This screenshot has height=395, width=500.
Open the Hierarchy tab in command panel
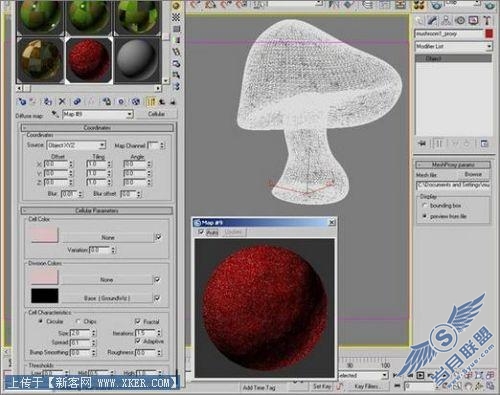446,21
